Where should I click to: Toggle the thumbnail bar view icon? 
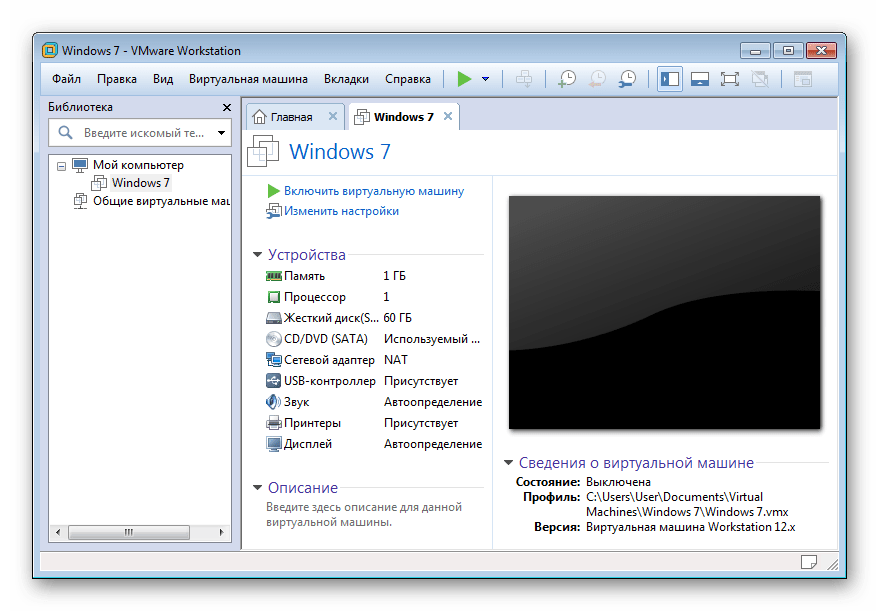tap(700, 79)
